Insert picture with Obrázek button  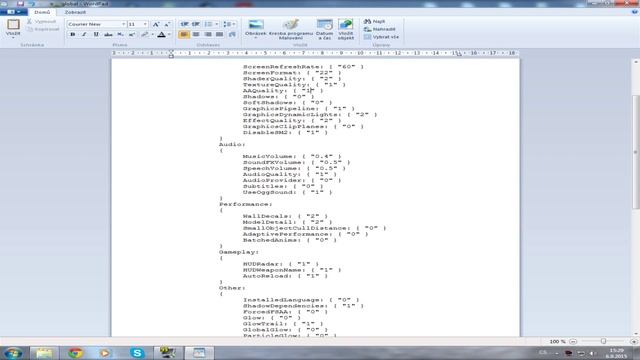(x=256, y=29)
